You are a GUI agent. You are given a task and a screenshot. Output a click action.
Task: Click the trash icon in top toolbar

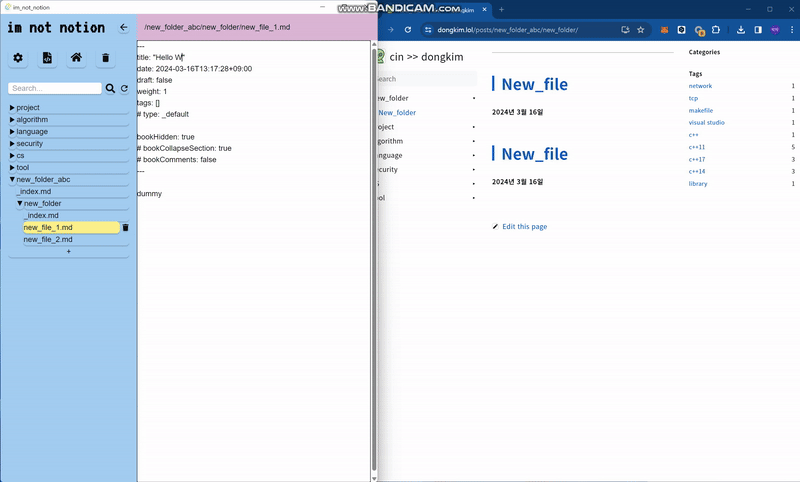(105, 58)
